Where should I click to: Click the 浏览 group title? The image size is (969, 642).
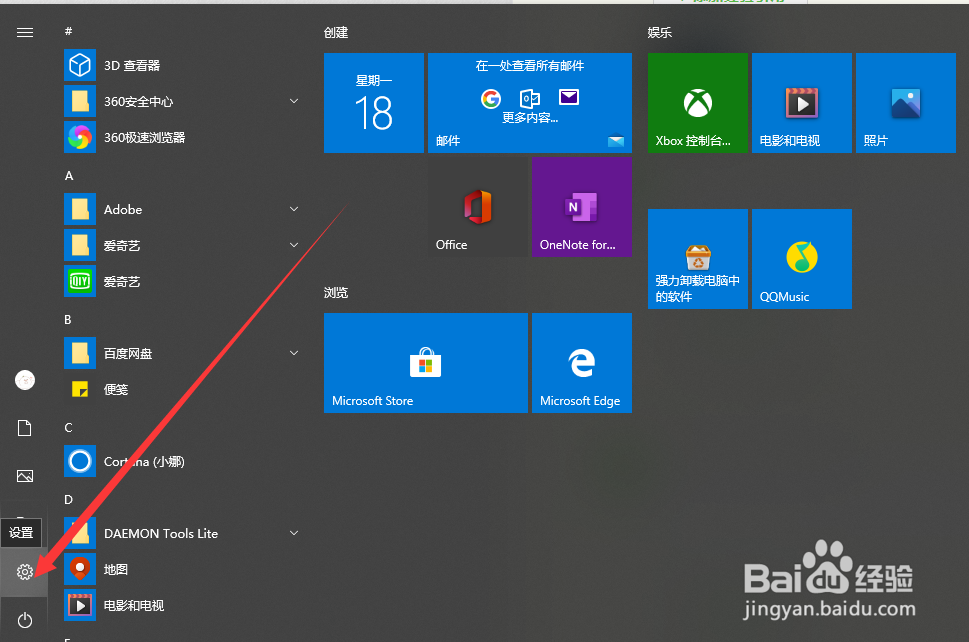336,292
